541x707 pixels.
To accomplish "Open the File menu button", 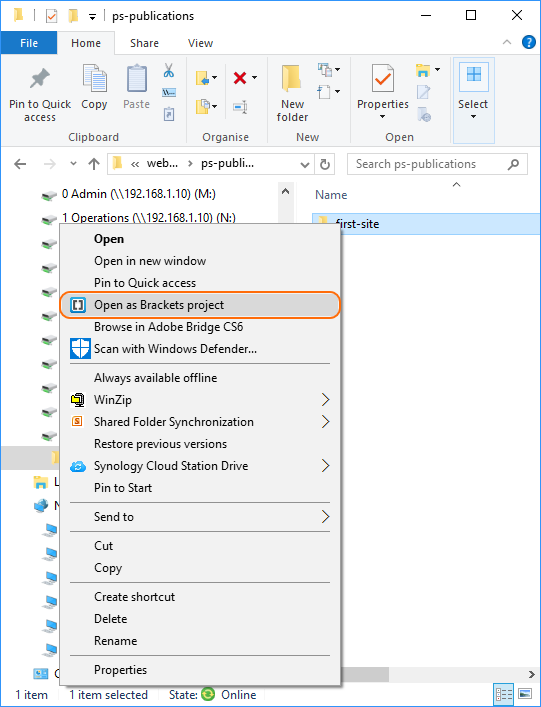I will [29, 43].
